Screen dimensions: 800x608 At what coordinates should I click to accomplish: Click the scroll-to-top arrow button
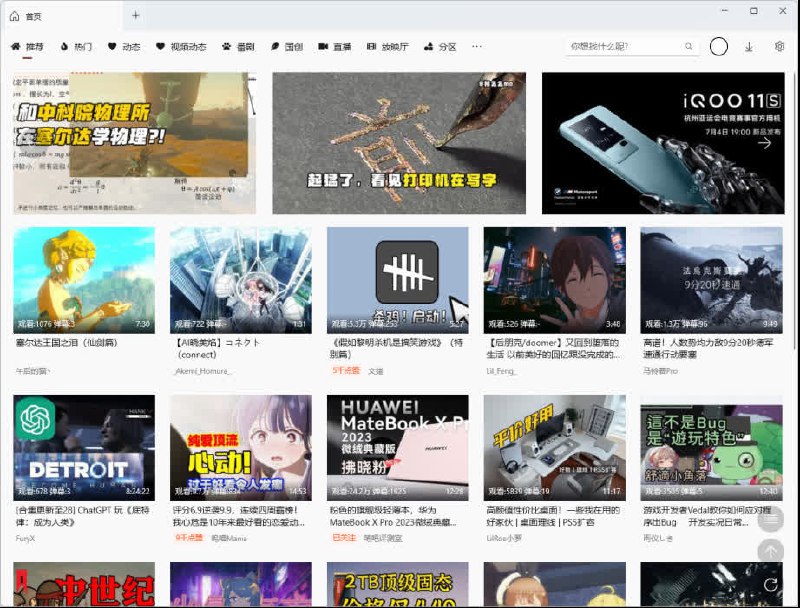click(x=770, y=551)
